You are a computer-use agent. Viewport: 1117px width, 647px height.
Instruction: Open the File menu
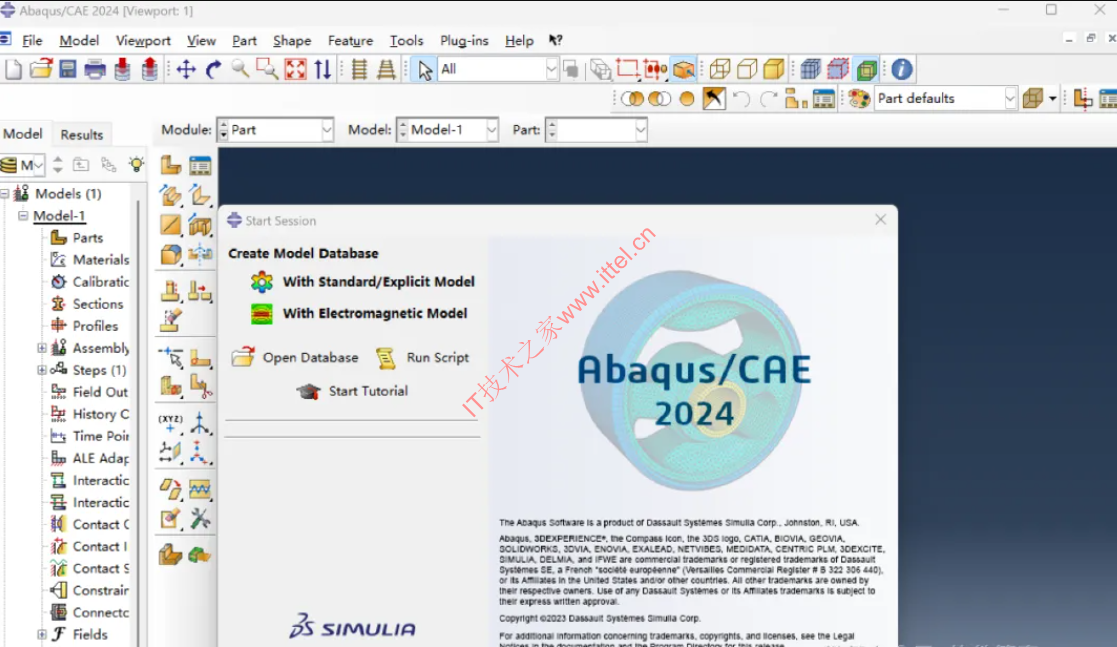[32, 41]
